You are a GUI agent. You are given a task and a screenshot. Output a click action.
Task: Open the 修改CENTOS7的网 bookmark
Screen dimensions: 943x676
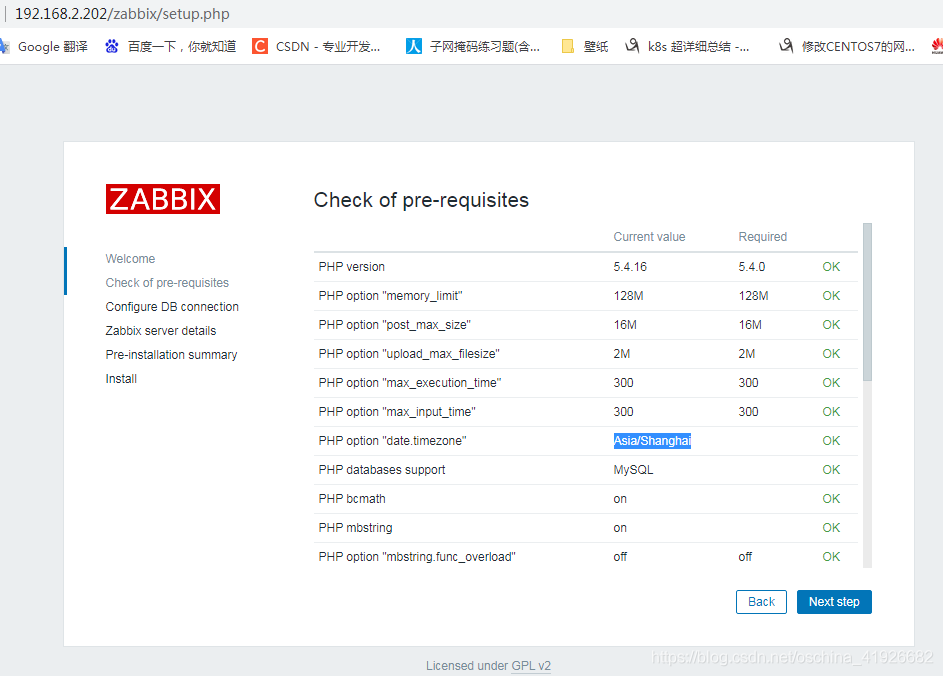pyautogui.click(x=847, y=46)
